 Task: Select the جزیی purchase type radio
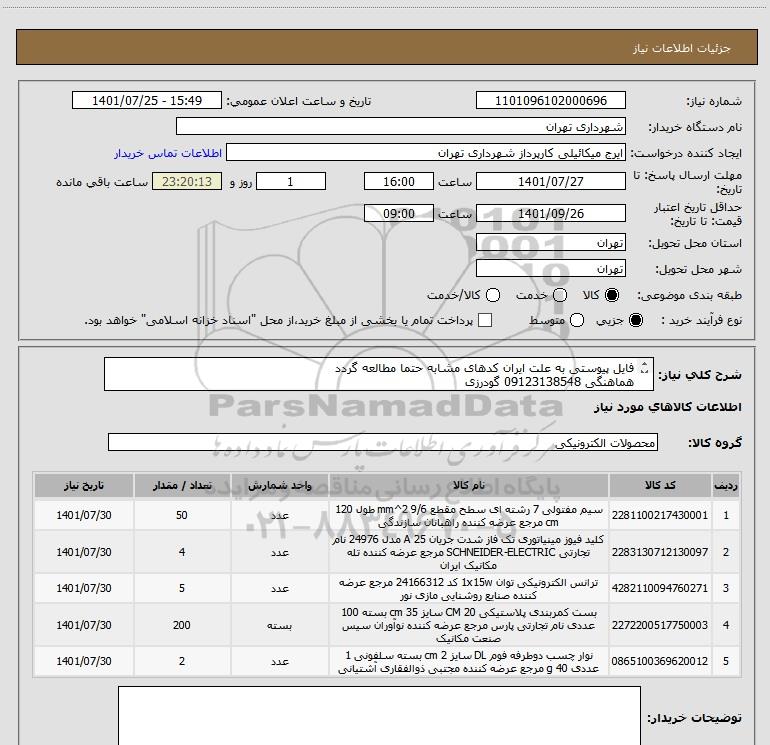click(x=635, y=320)
